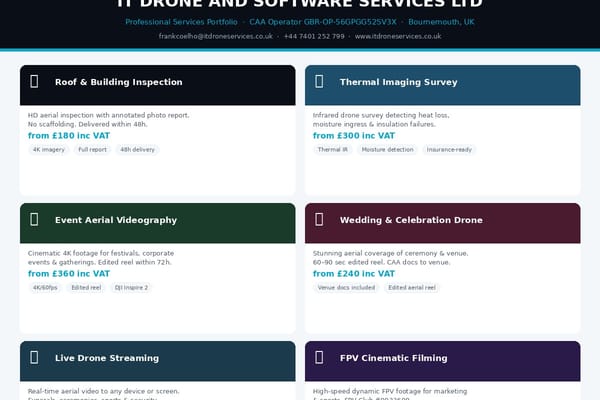Click the 'from £360 inc VAT' price
600x400 pixels.
[x=69, y=274]
